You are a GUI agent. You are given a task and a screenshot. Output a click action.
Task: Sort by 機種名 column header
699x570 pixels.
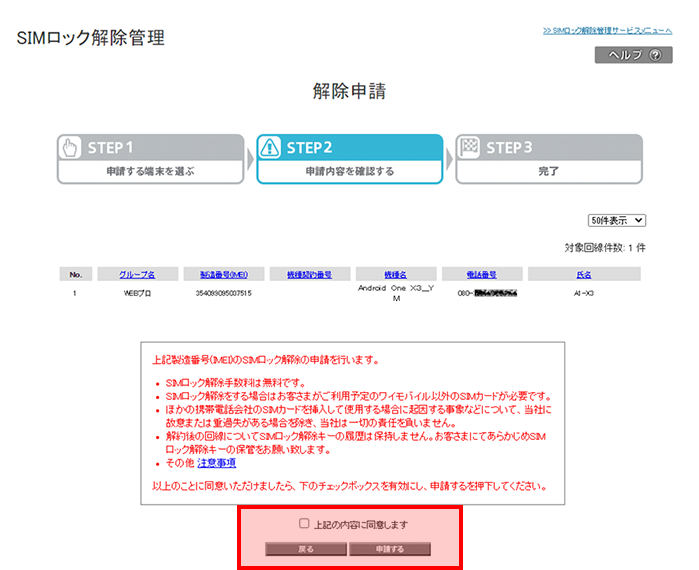tap(395, 274)
